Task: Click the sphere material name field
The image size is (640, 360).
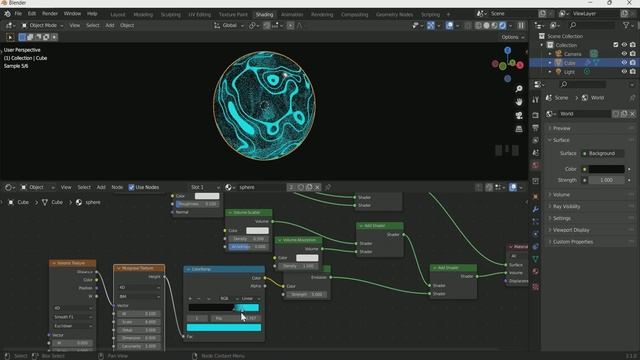Action: (261, 187)
